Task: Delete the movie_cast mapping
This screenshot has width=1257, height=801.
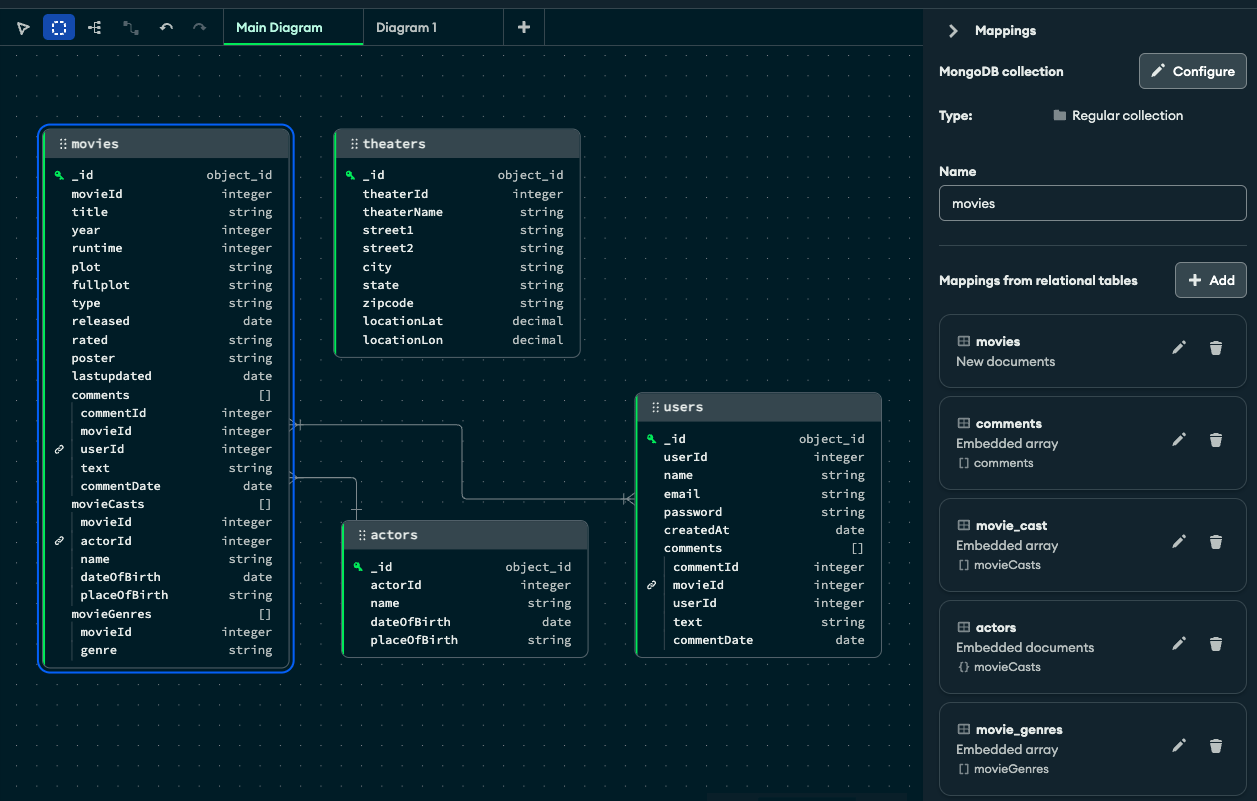Action: point(1216,542)
